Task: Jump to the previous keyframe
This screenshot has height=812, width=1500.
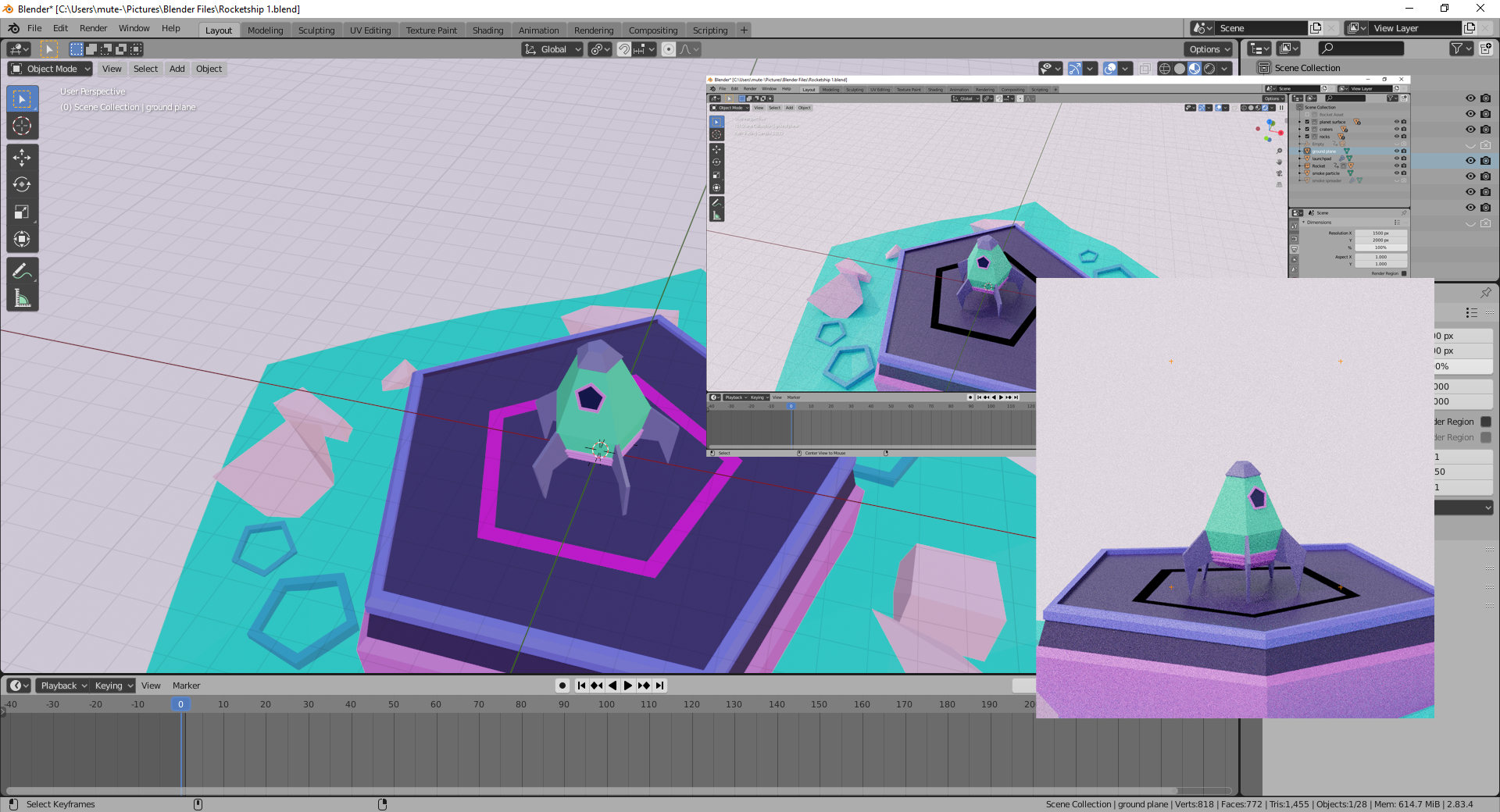Action: tap(597, 686)
